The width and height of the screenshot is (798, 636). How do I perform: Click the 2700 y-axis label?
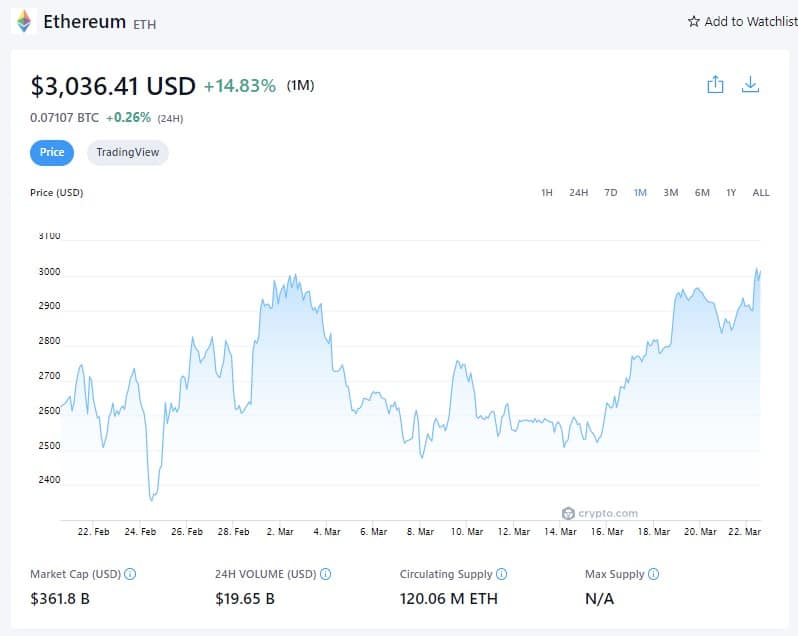point(49,376)
